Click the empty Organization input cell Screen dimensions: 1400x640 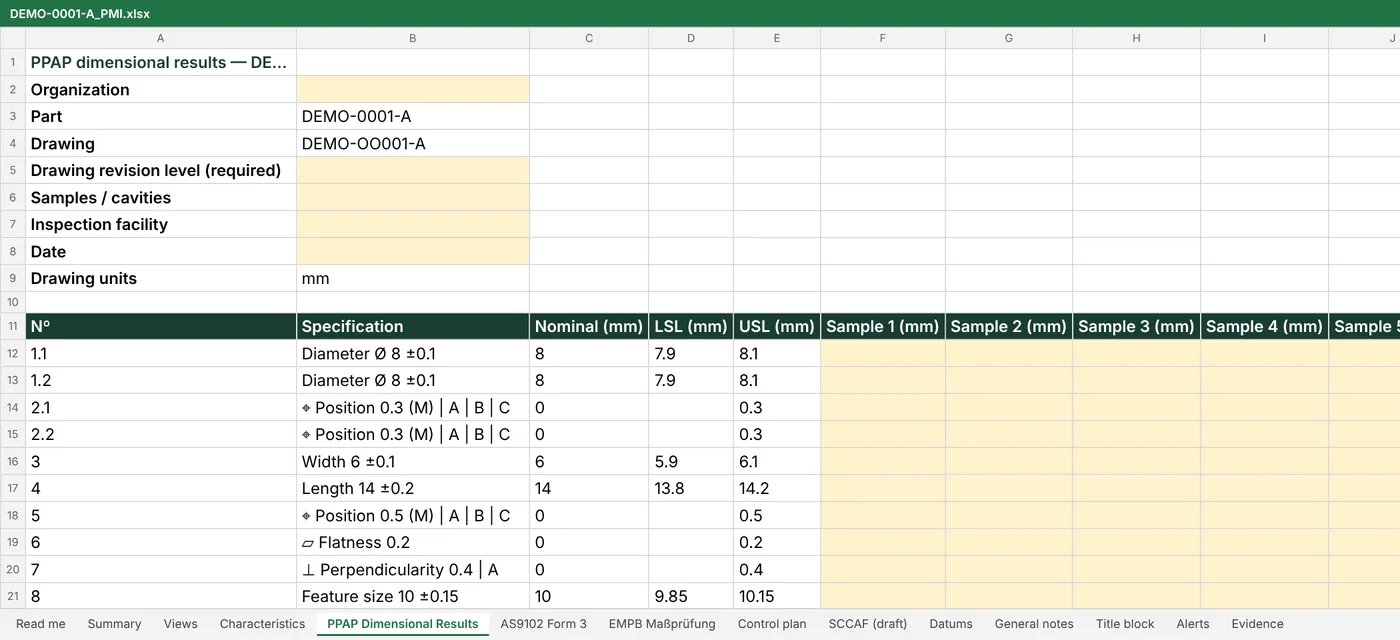pyautogui.click(x=413, y=89)
